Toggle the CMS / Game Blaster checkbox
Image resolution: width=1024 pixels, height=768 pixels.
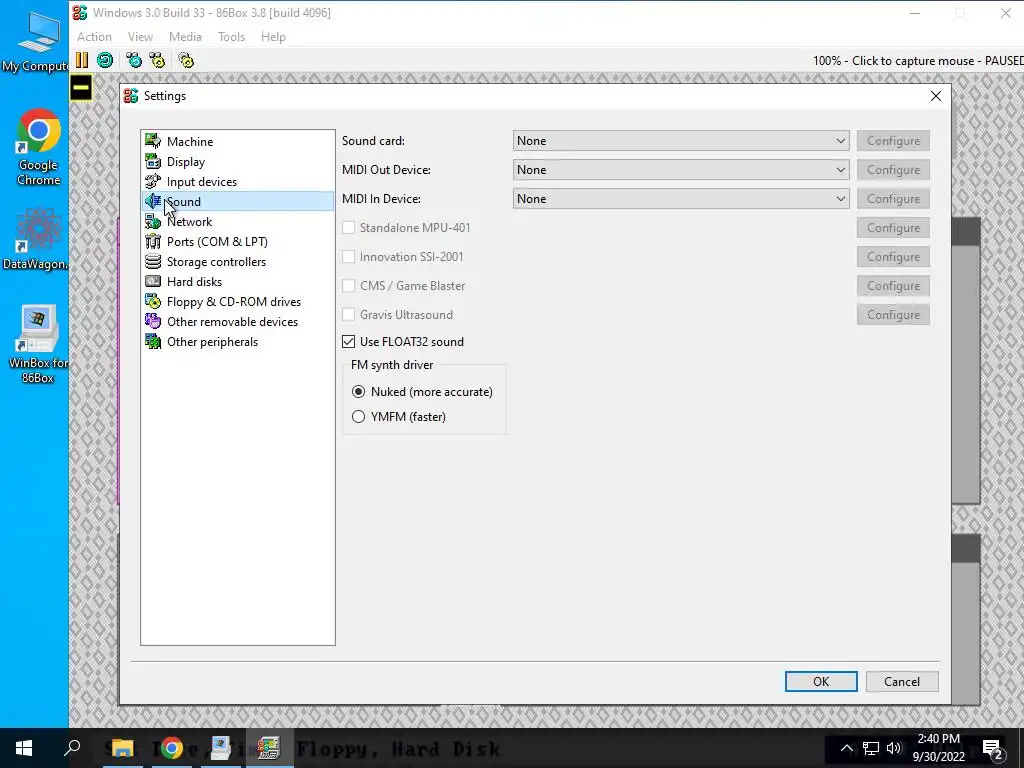[349, 285]
